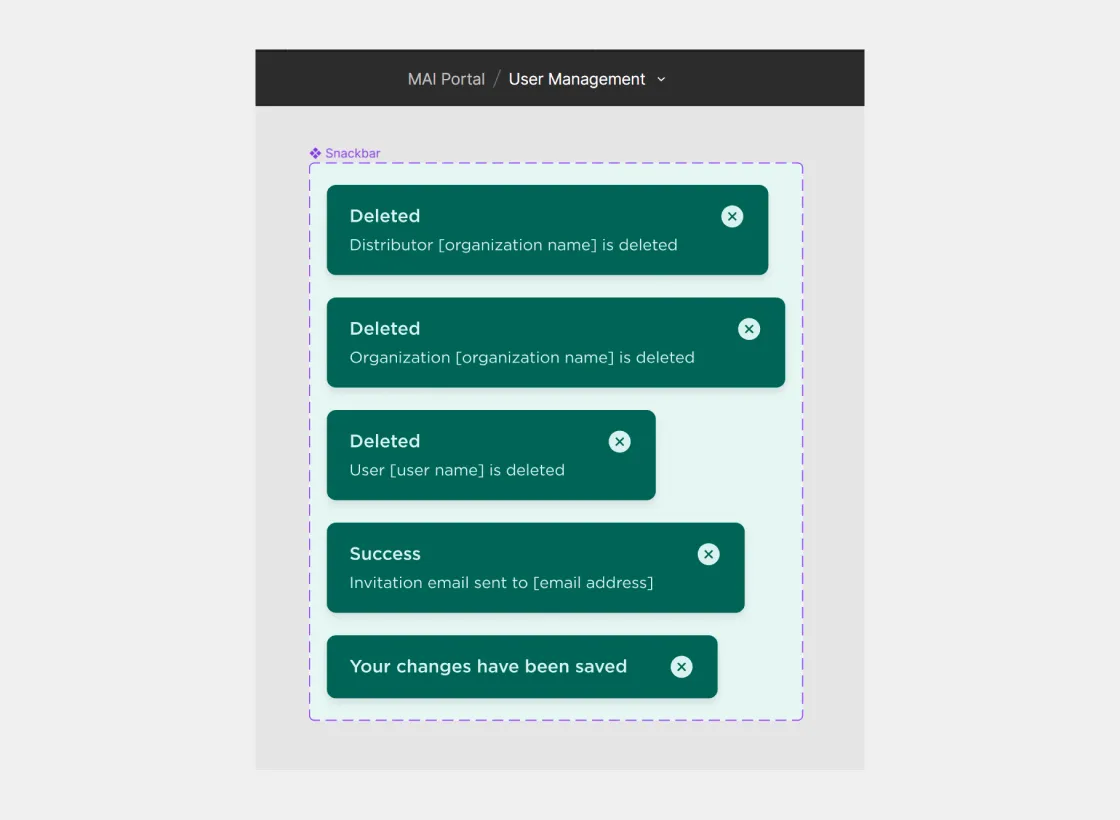Click the Snackbar component diamond icon
This screenshot has height=820, width=1120.
tap(315, 154)
